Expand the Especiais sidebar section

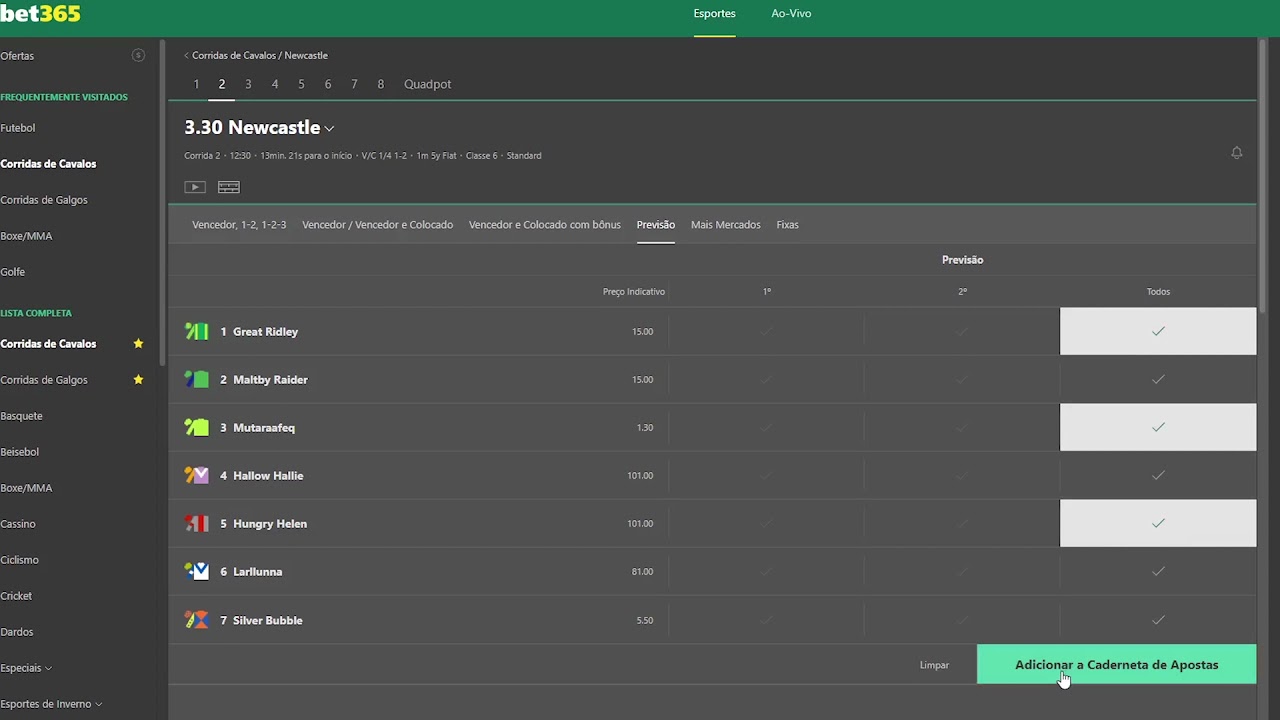point(26,668)
